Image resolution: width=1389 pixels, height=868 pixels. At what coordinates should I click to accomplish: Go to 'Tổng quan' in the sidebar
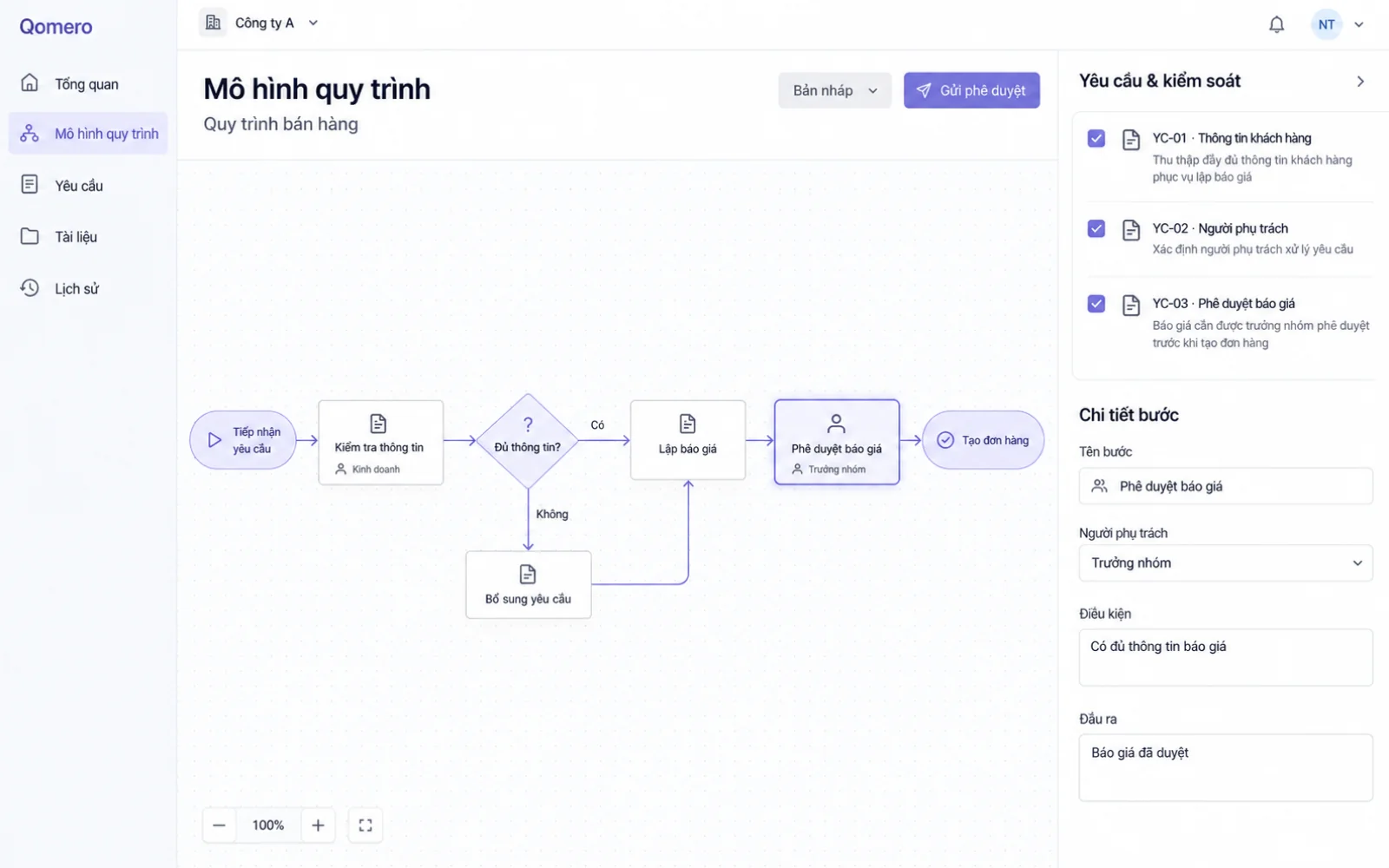click(x=88, y=84)
